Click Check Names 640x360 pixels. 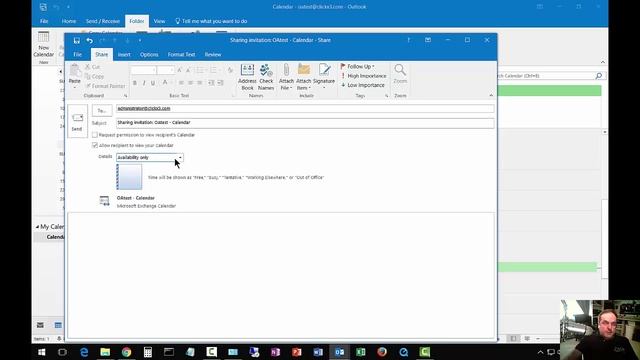[266, 77]
